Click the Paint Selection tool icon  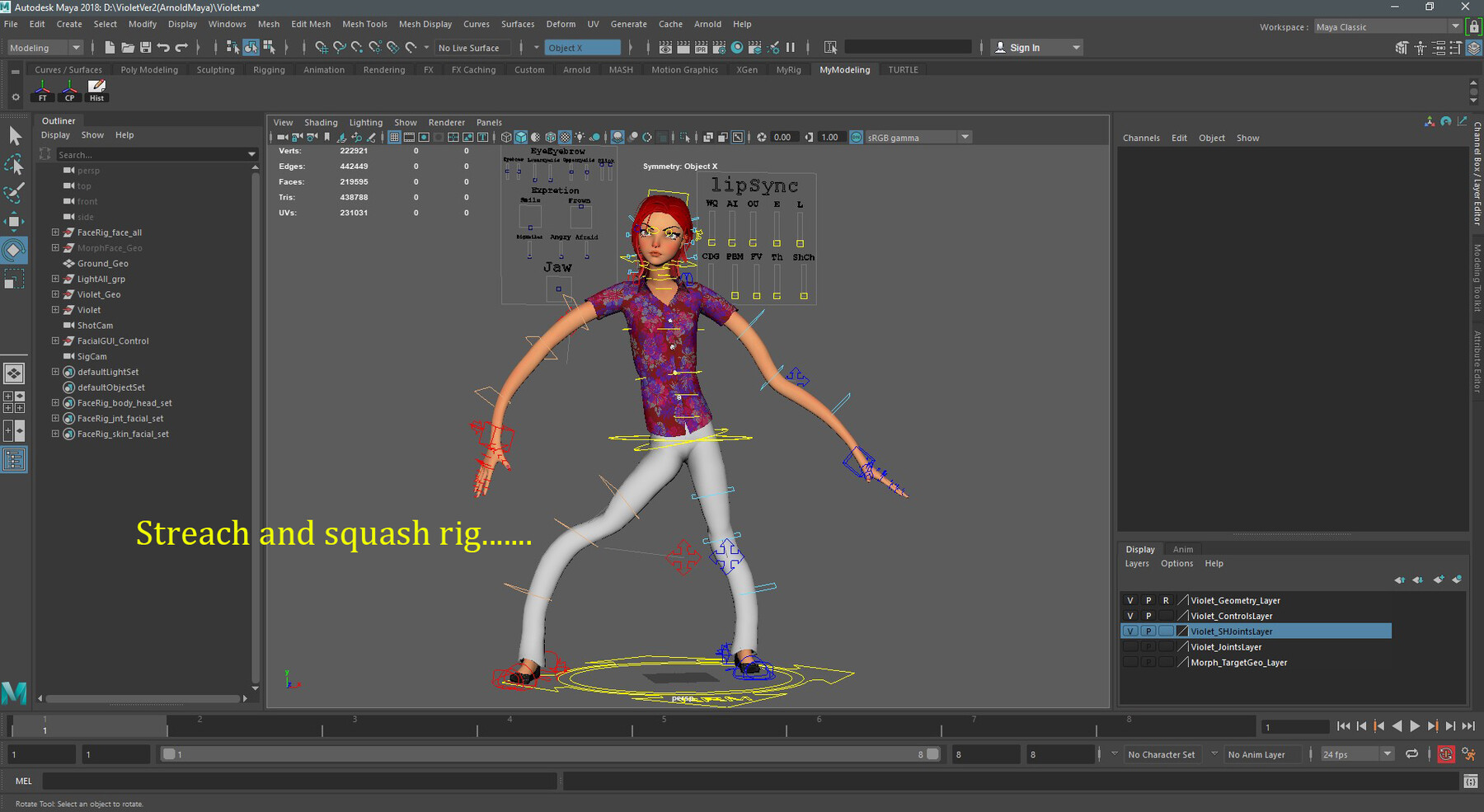click(14, 194)
